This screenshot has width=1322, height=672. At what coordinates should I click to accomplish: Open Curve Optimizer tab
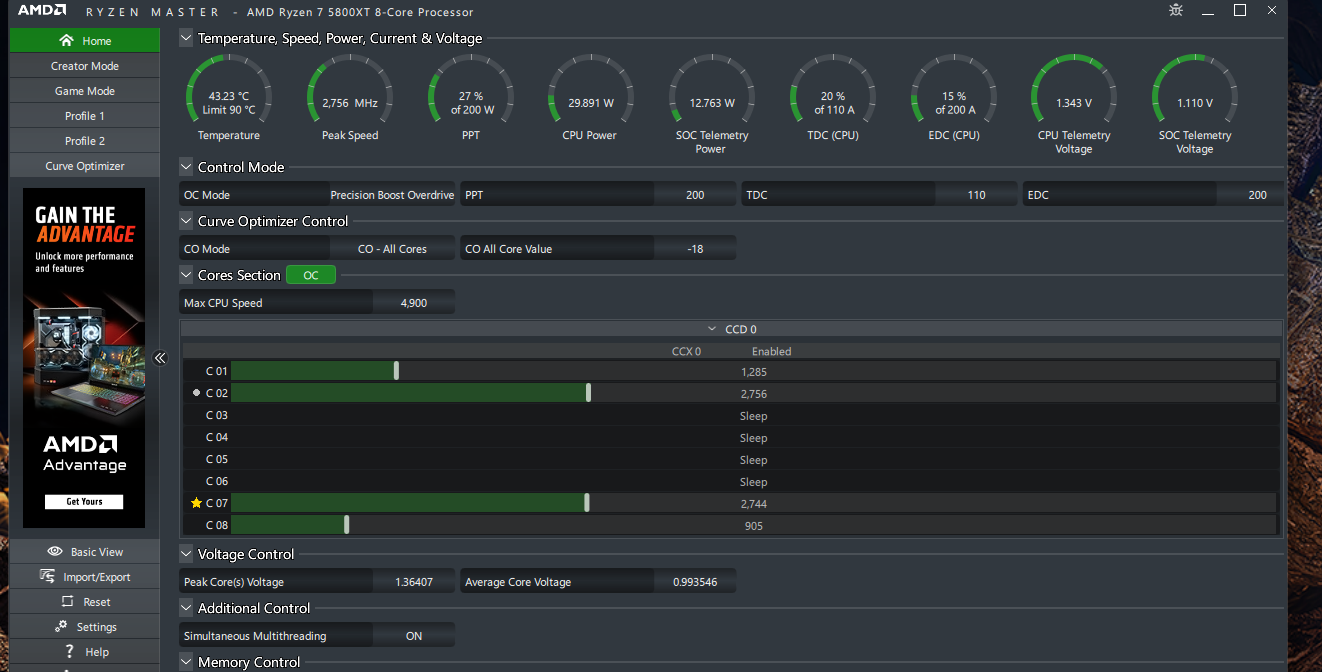[84, 166]
